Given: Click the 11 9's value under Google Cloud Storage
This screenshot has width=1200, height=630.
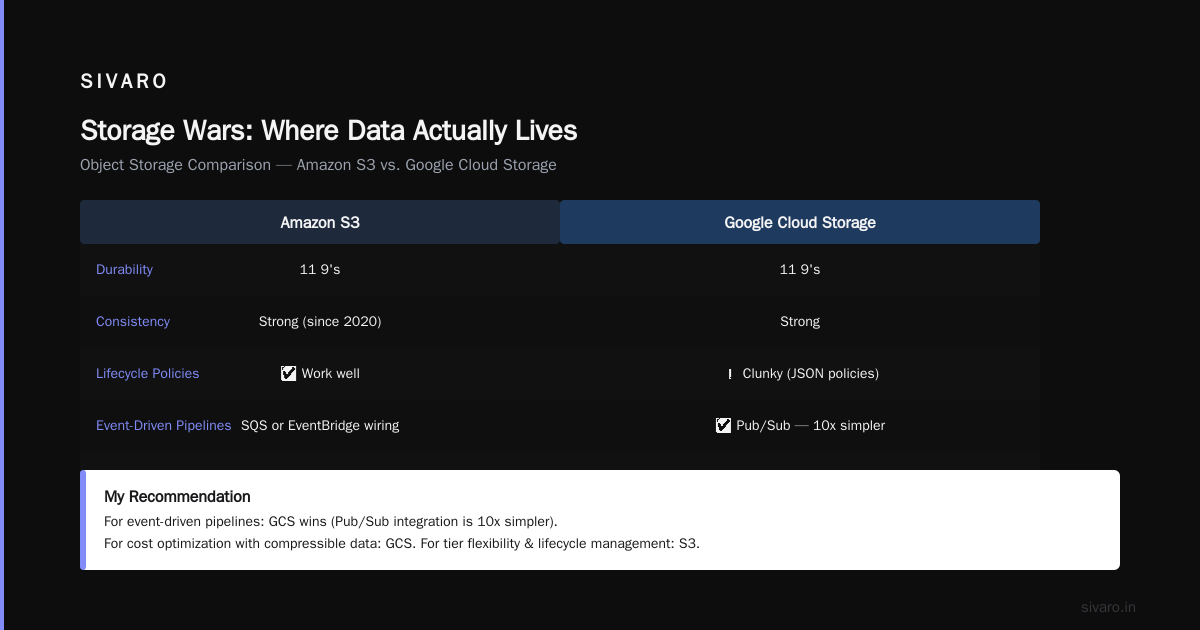Looking at the screenshot, I should 800,269.
